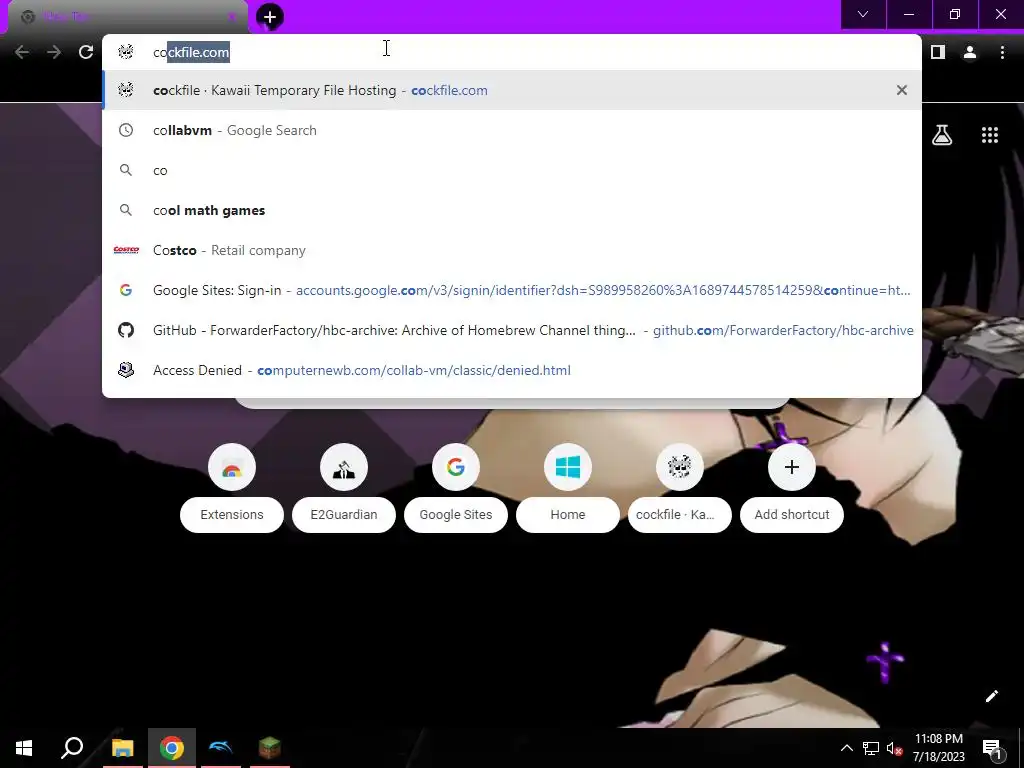Go back to previous page
Screen dimensions: 1024x768
coord(22,52)
